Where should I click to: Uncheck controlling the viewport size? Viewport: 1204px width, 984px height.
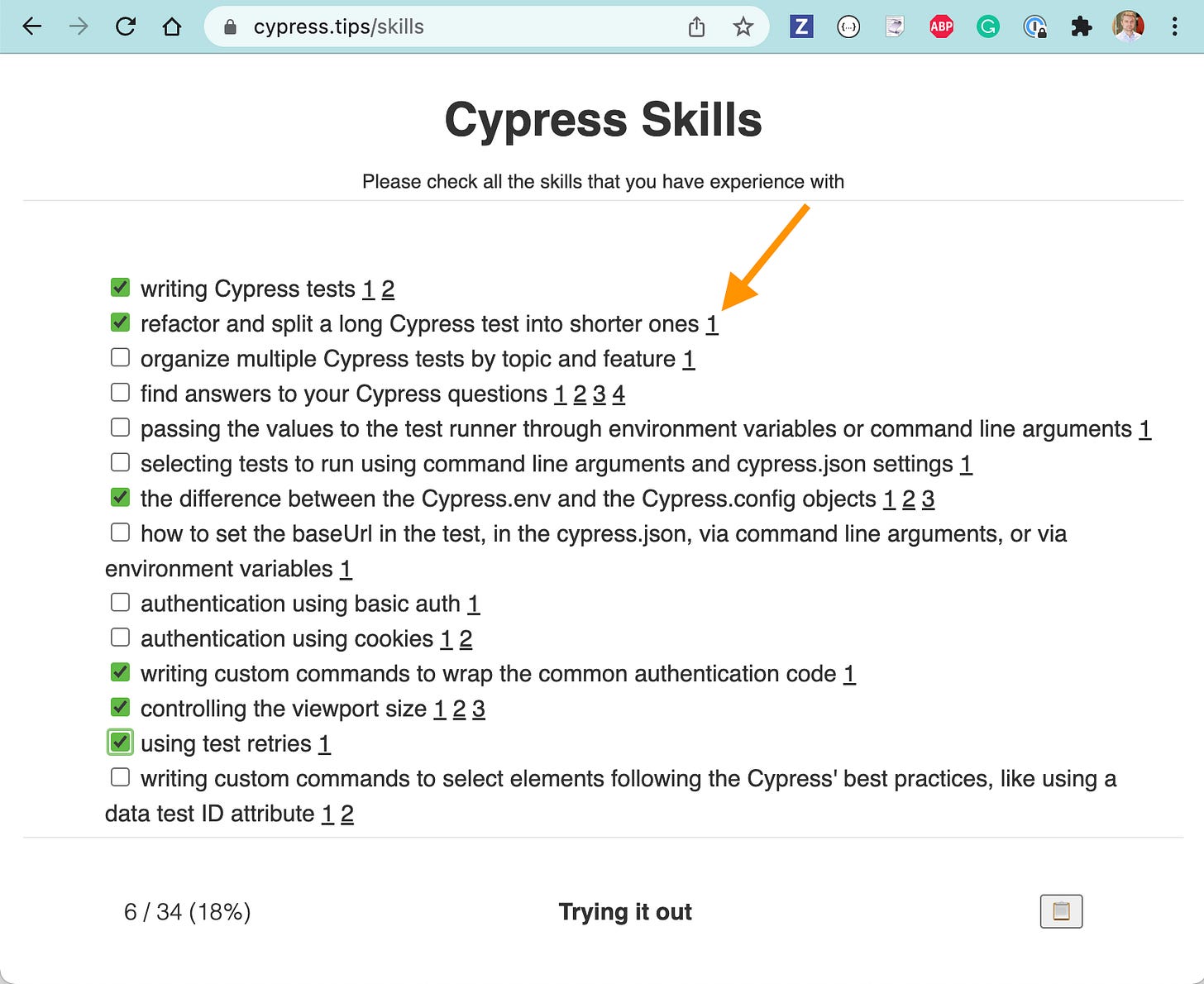[x=120, y=707]
